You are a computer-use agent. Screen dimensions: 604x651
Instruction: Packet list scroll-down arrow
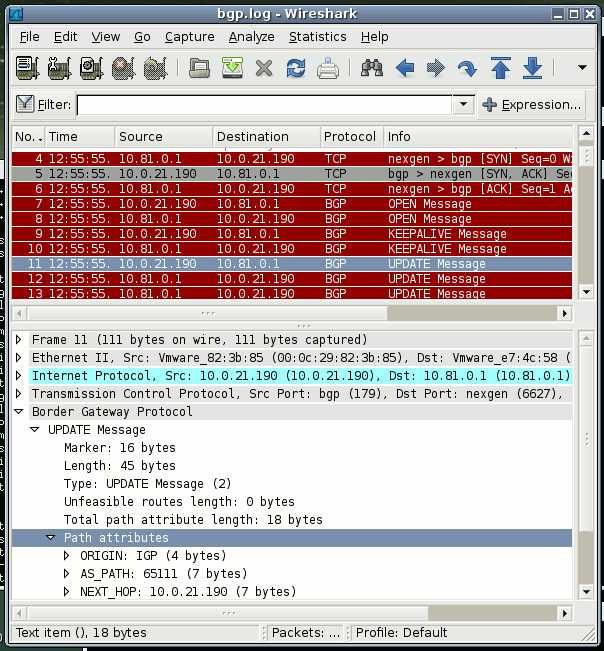[586, 291]
